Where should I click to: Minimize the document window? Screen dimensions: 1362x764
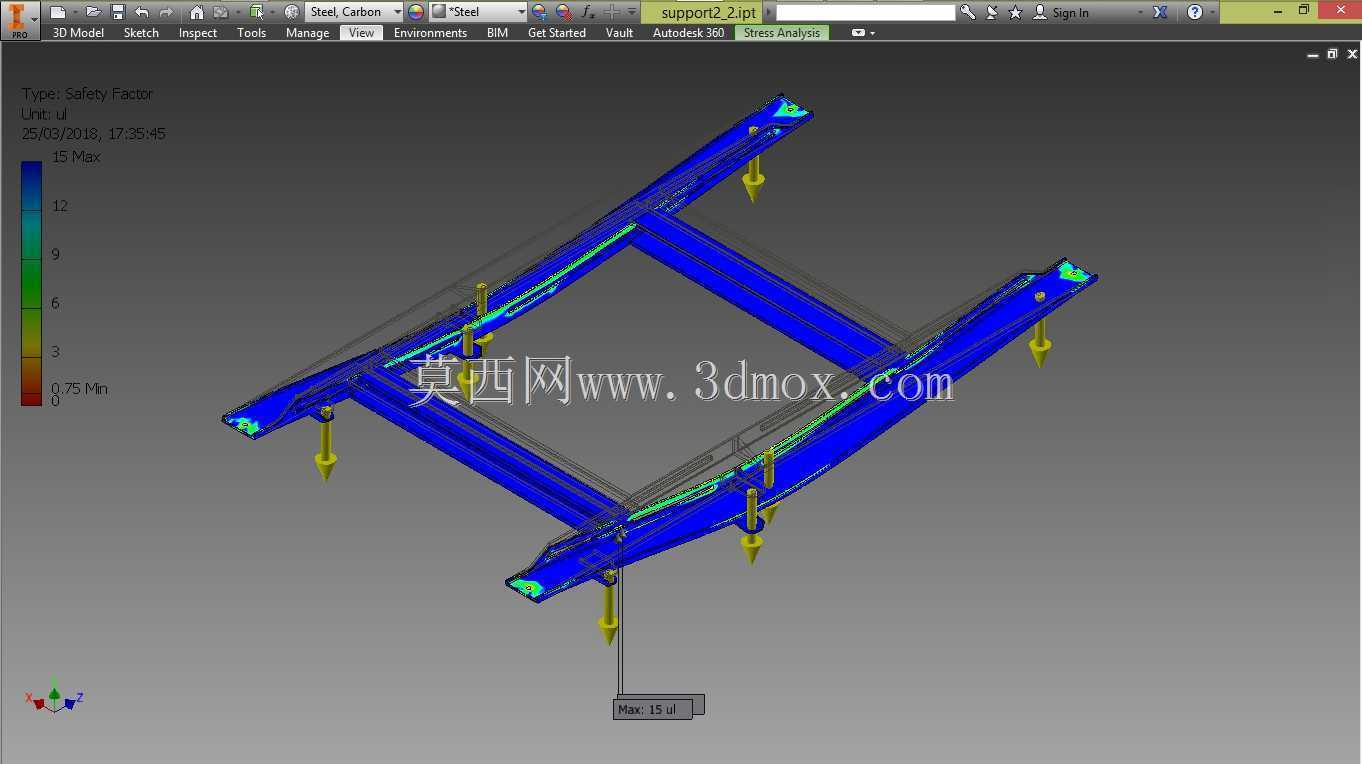point(1313,55)
